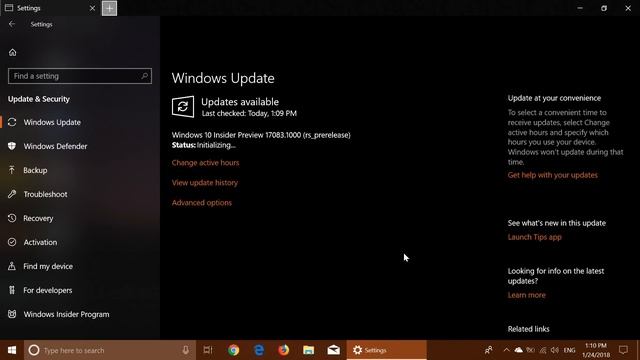Image resolution: width=640 pixels, height=360 pixels.
Task: Click the Windows Update refresh status icon
Action: click(183, 107)
